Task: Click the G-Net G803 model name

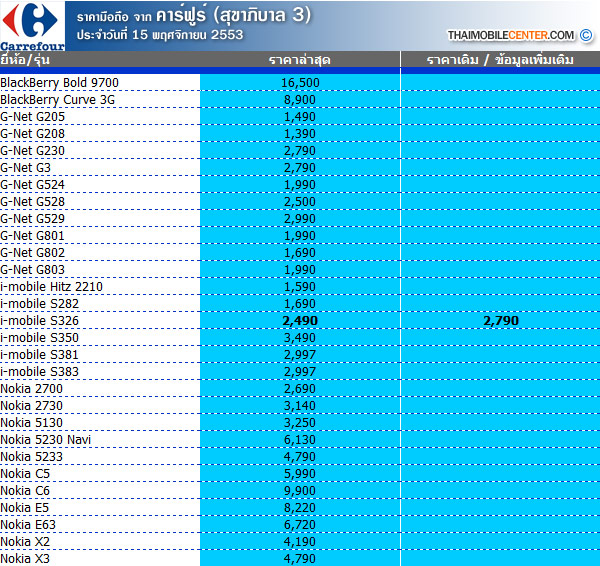Action: [x=33, y=270]
